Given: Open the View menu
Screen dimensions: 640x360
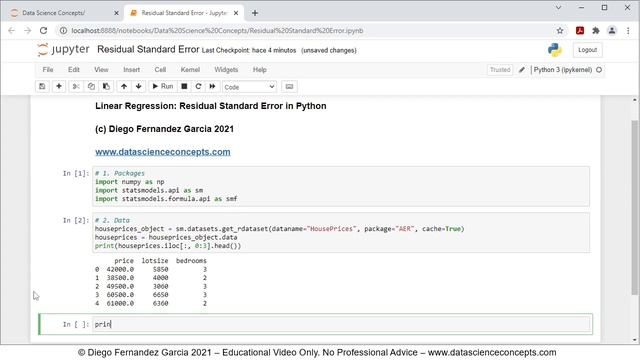Looking at the screenshot, I should click(101, 70).
